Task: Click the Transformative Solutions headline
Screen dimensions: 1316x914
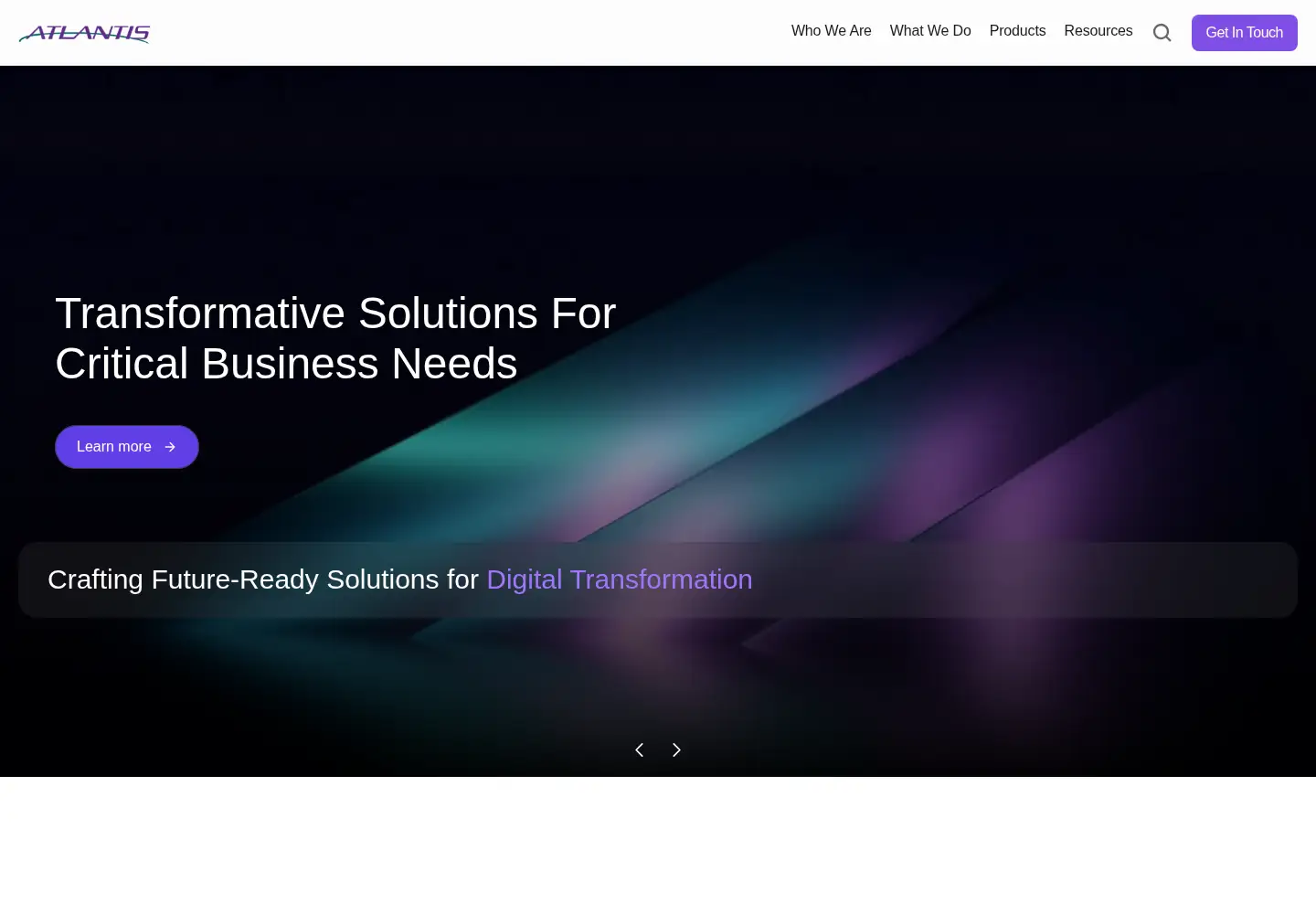Action: 335,338
